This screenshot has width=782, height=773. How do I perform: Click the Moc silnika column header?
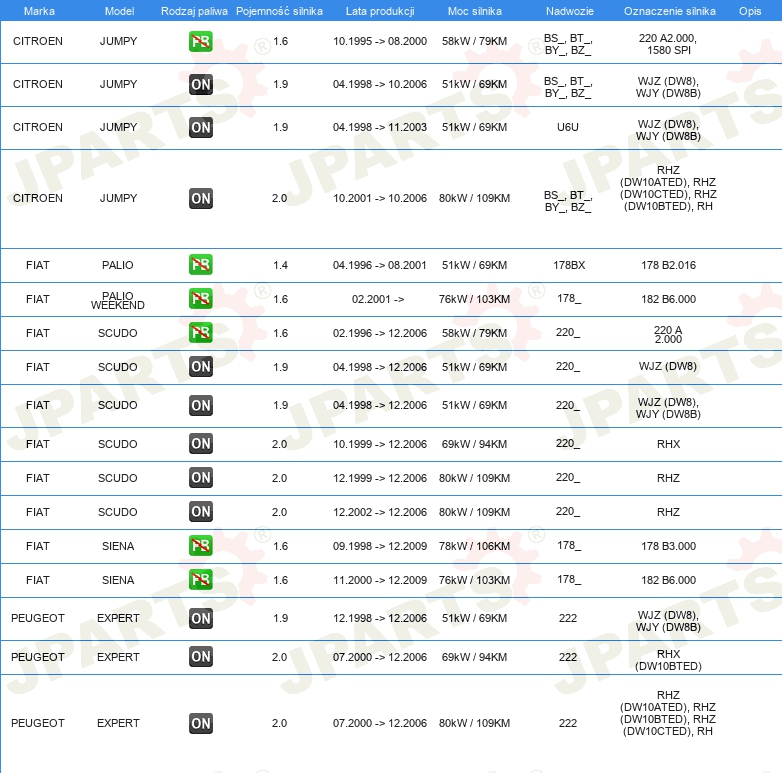click(x=475, y=11)
